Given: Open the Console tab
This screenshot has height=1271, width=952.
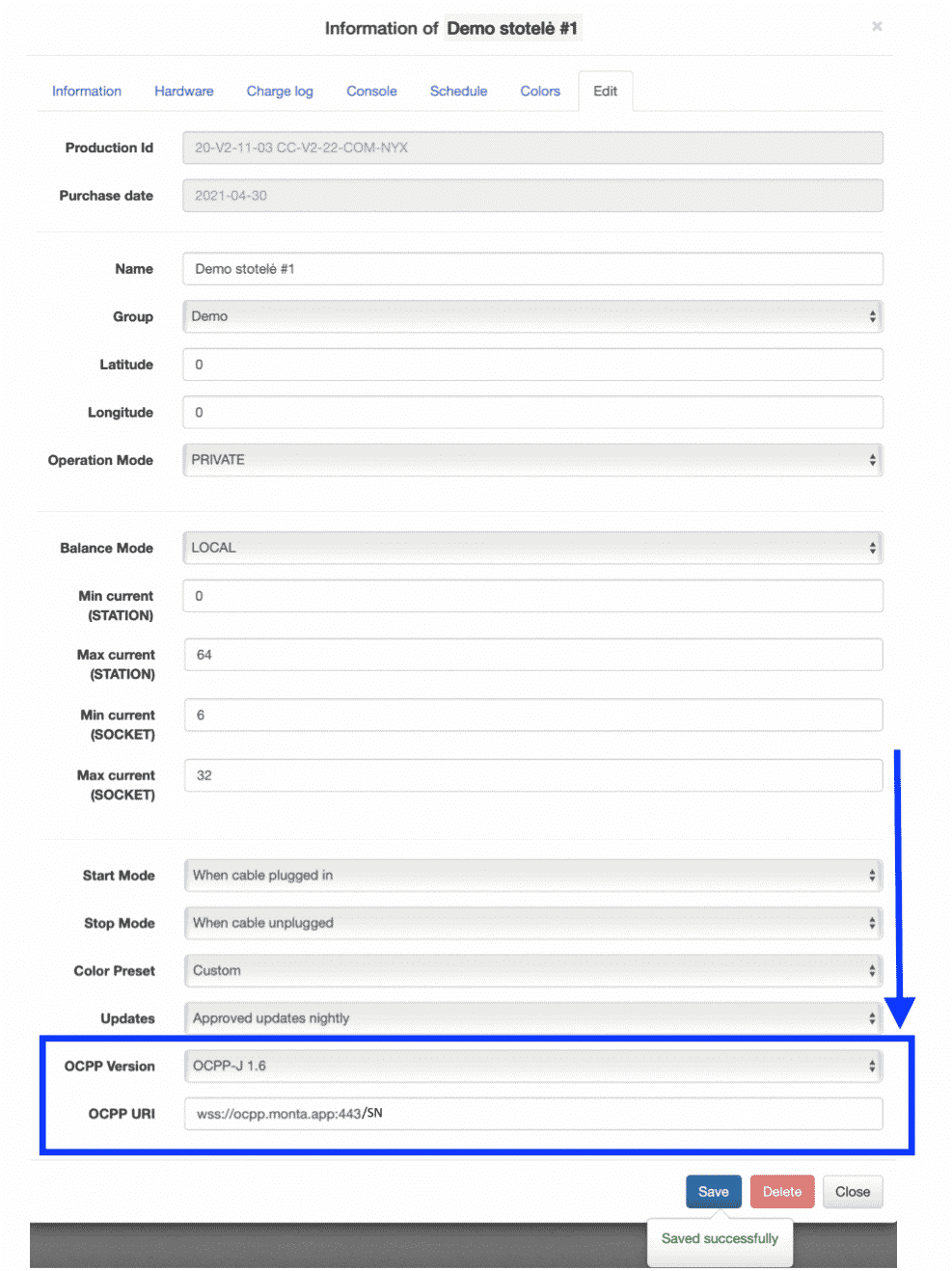Looking at the screenshot, I should tap(371, 91).
